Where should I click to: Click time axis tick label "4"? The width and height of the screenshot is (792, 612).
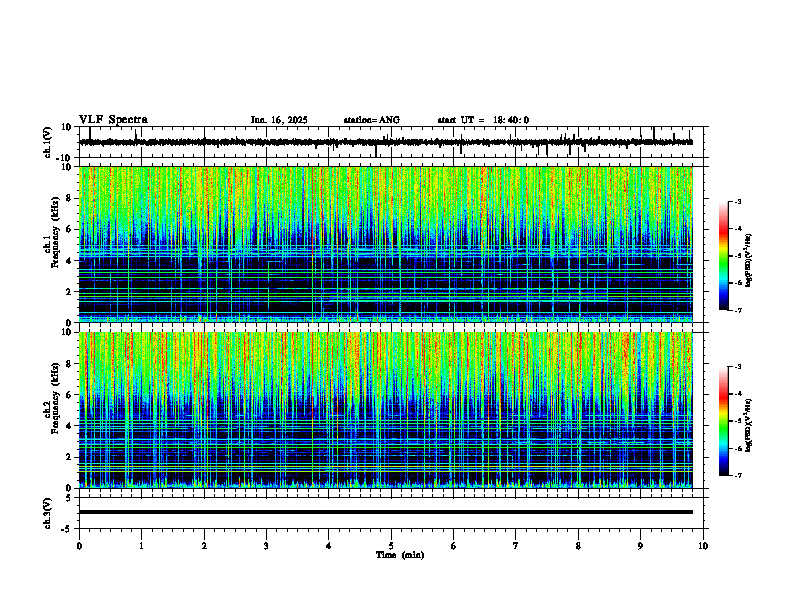coord(329,546)
